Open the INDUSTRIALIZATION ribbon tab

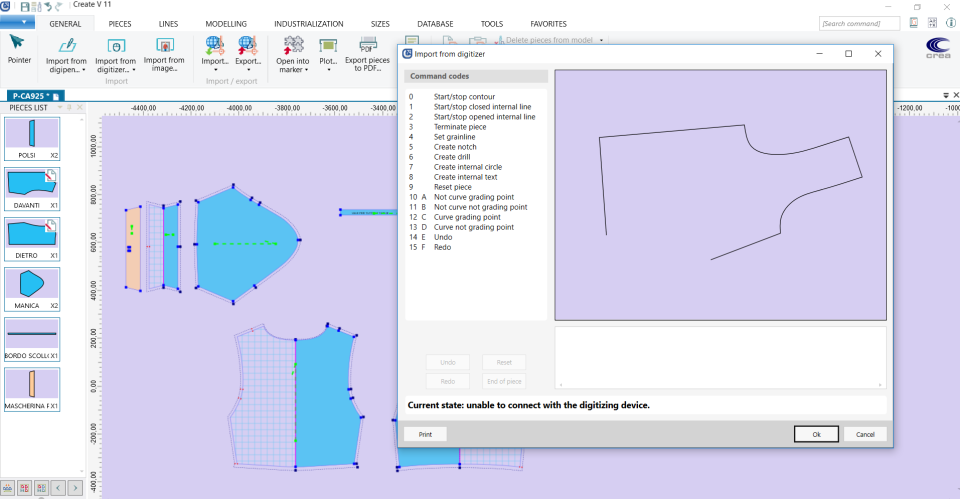[308, 23]
